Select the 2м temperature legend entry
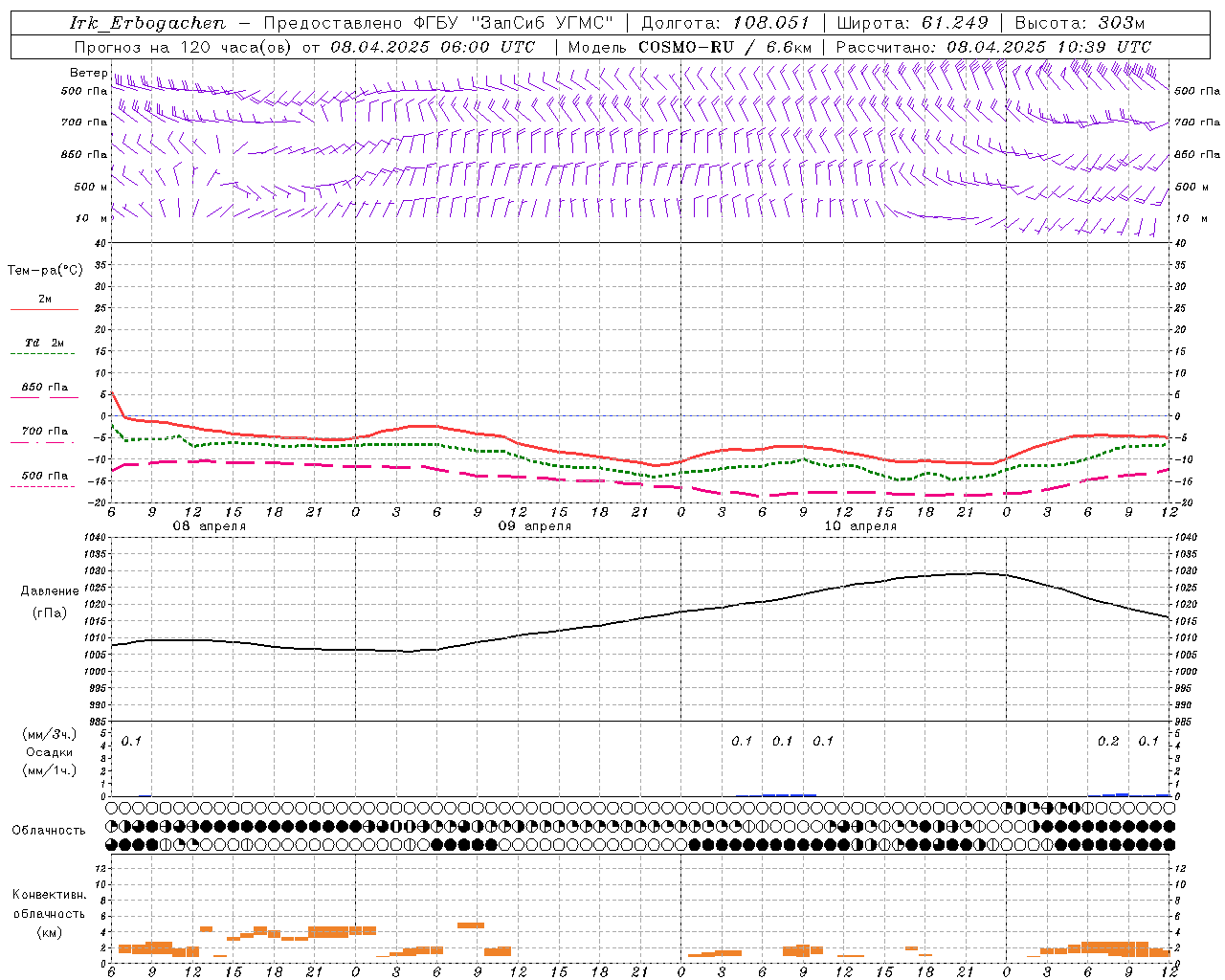The image size is (1225, 980). [44, 300]
